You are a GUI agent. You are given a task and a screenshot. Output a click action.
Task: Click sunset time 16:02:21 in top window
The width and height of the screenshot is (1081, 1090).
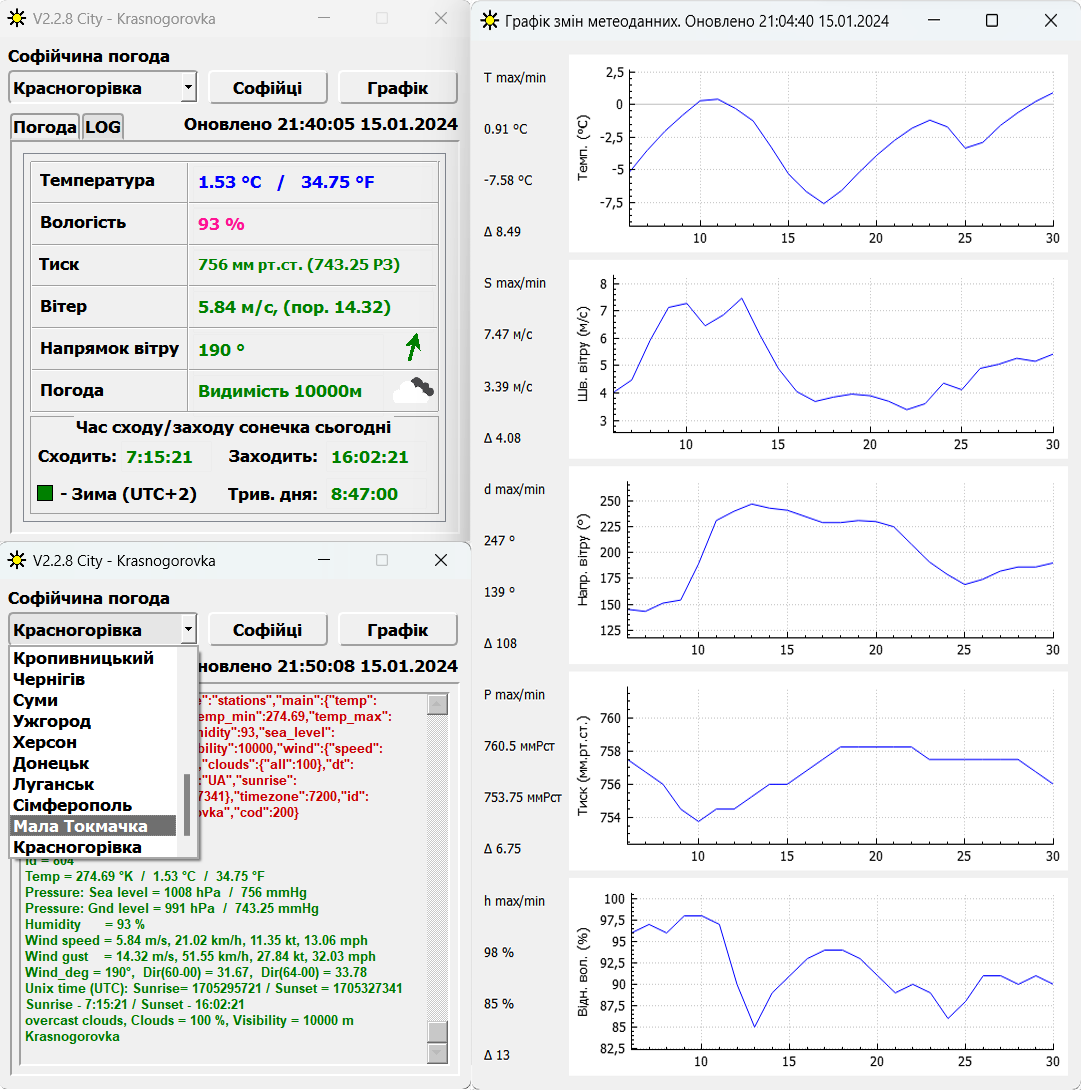click(x=370, y=457)
